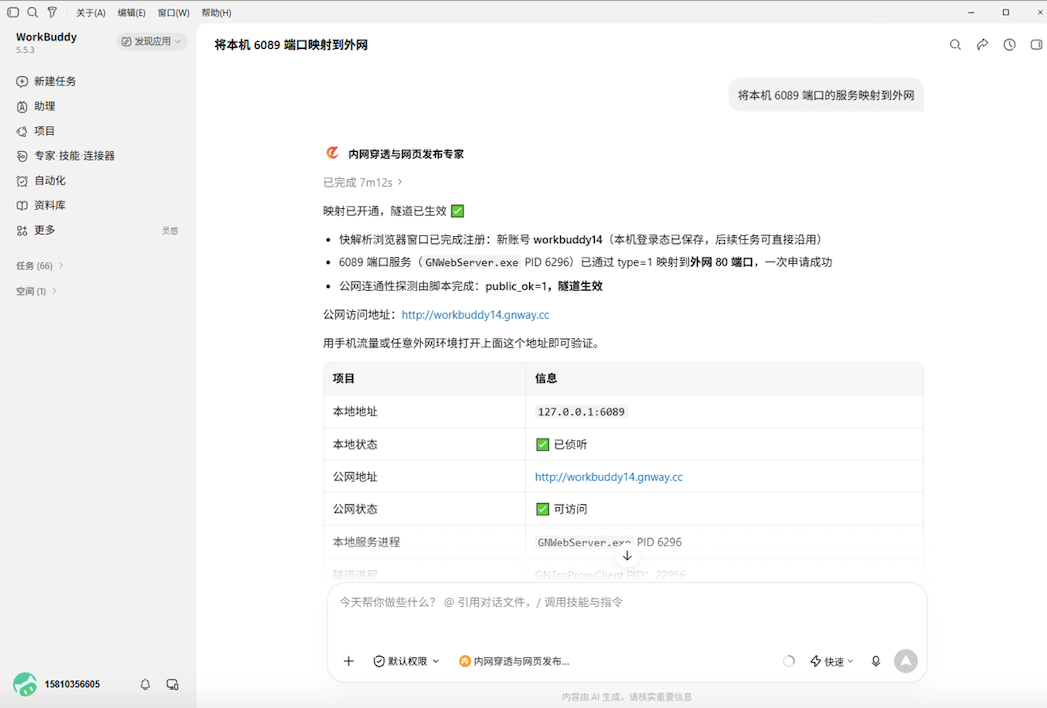Screen dimensions: 1047x708
Task: Open the 默认权限 permission dropdown
Action: tap(407, 661)
